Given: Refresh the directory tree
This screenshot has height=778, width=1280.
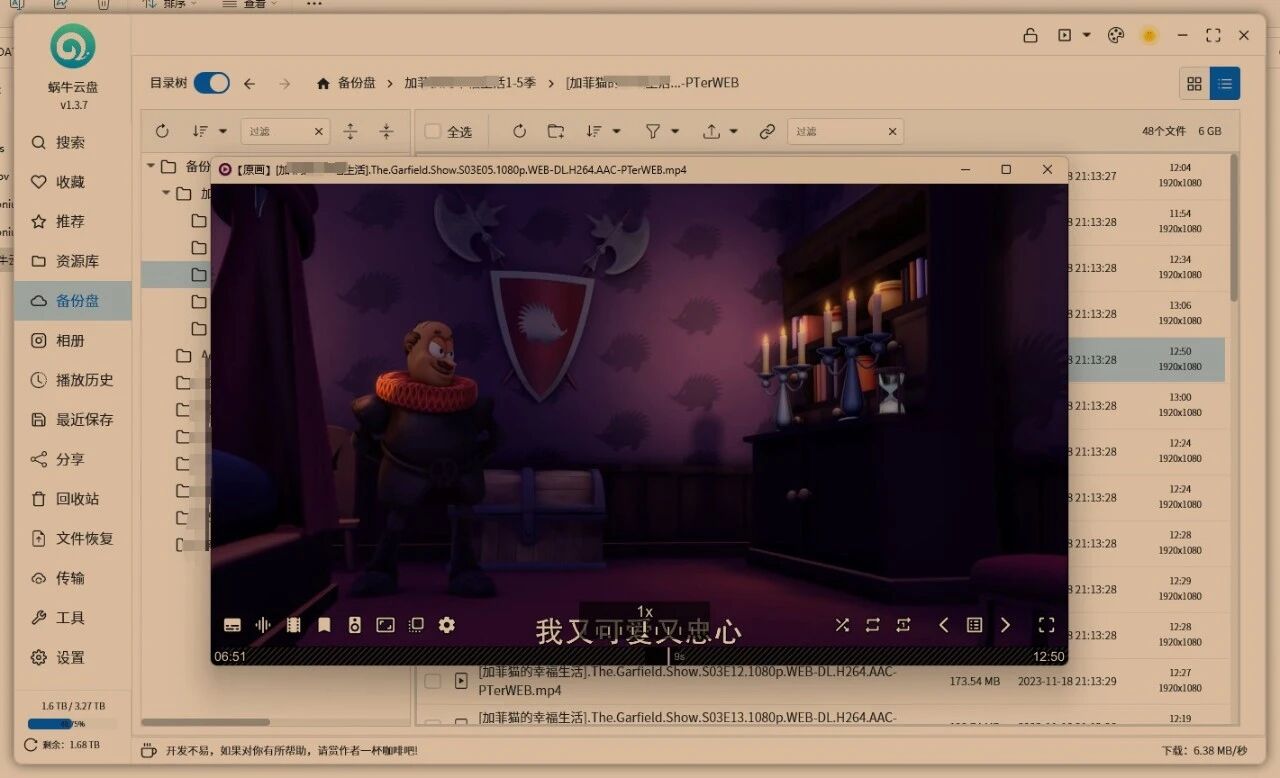Looking at the screenshot, I should pos(162,131).
